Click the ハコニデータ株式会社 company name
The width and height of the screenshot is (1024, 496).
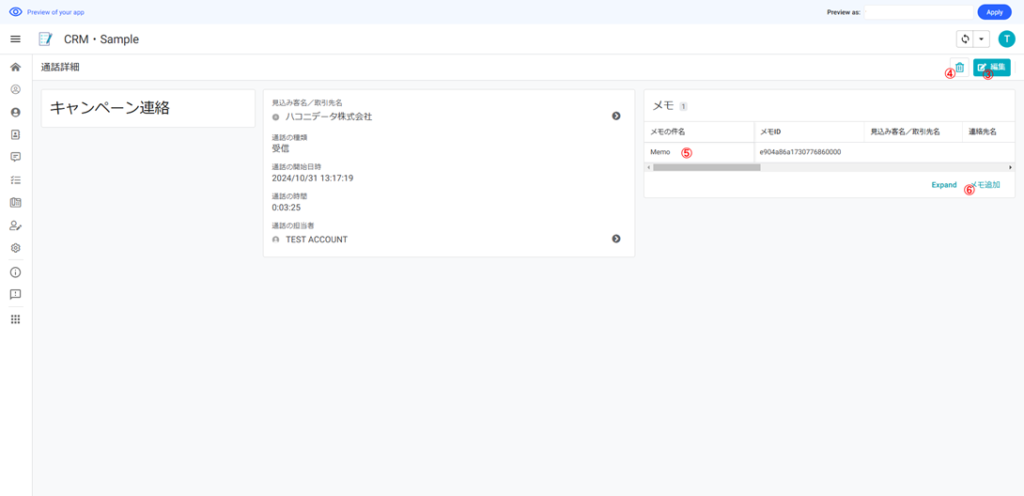pyautogui.click(x=328, y=116)
